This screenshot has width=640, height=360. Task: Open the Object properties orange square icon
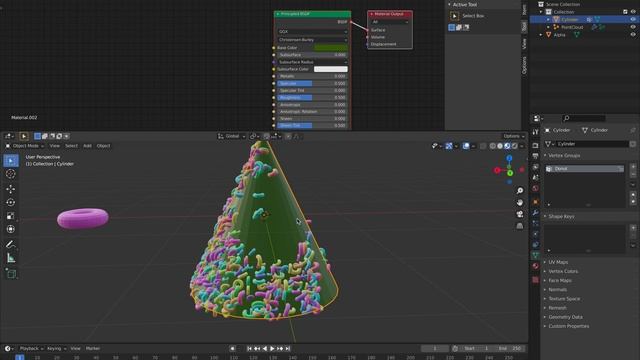(535, 202)
